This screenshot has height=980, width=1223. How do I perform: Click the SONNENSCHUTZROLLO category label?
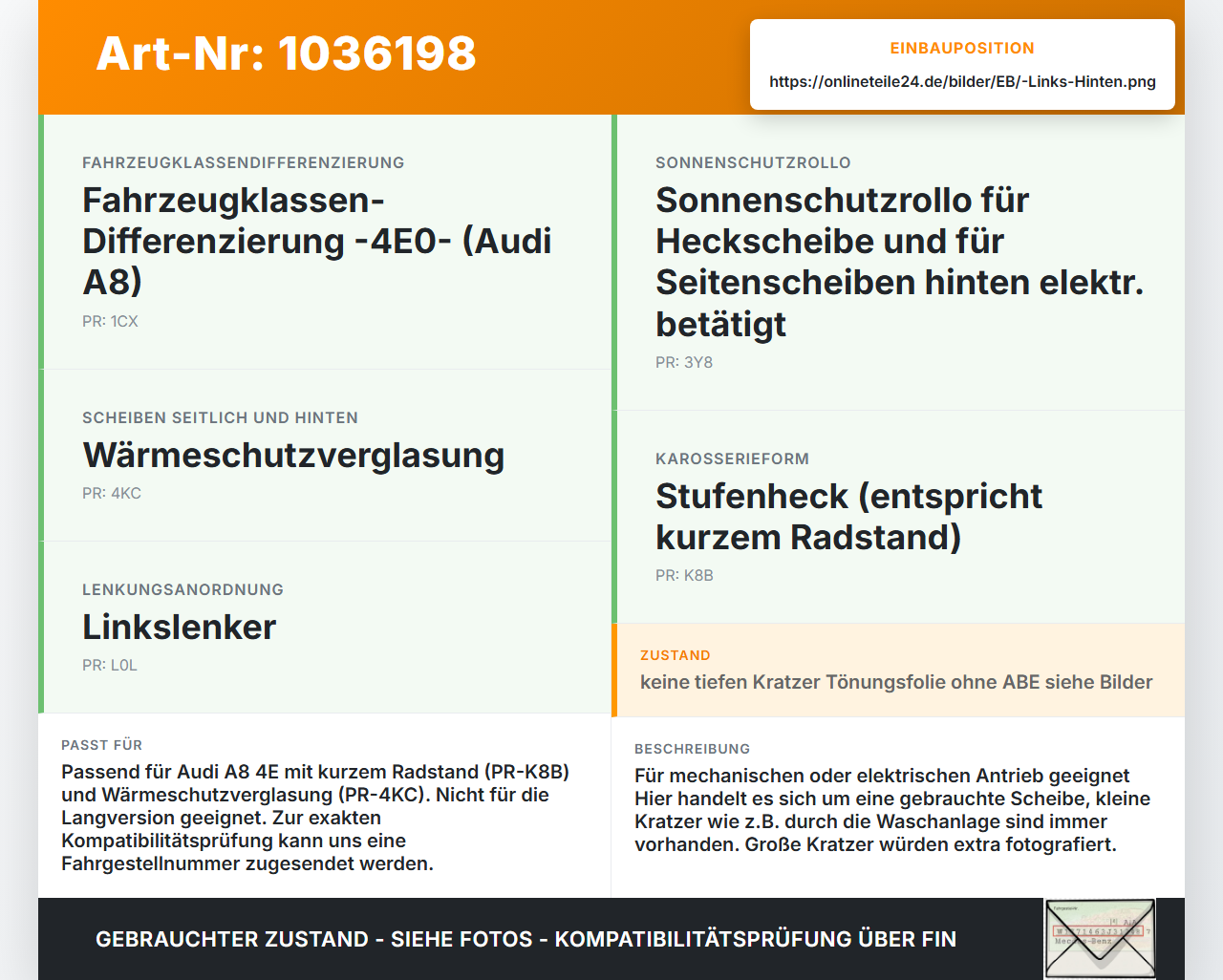tap(753, 162)
